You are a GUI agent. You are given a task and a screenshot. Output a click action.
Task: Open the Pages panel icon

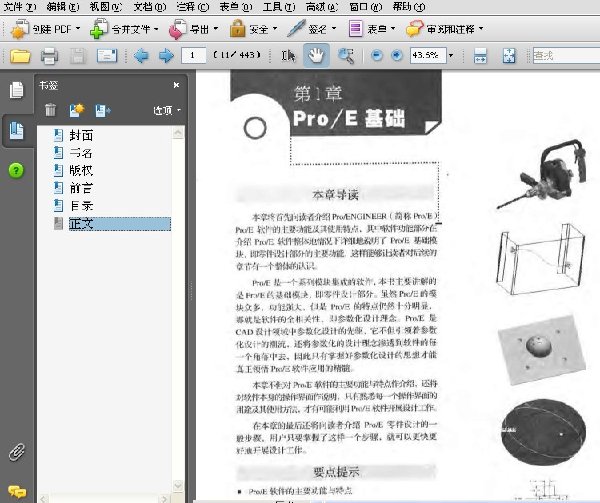16,90
